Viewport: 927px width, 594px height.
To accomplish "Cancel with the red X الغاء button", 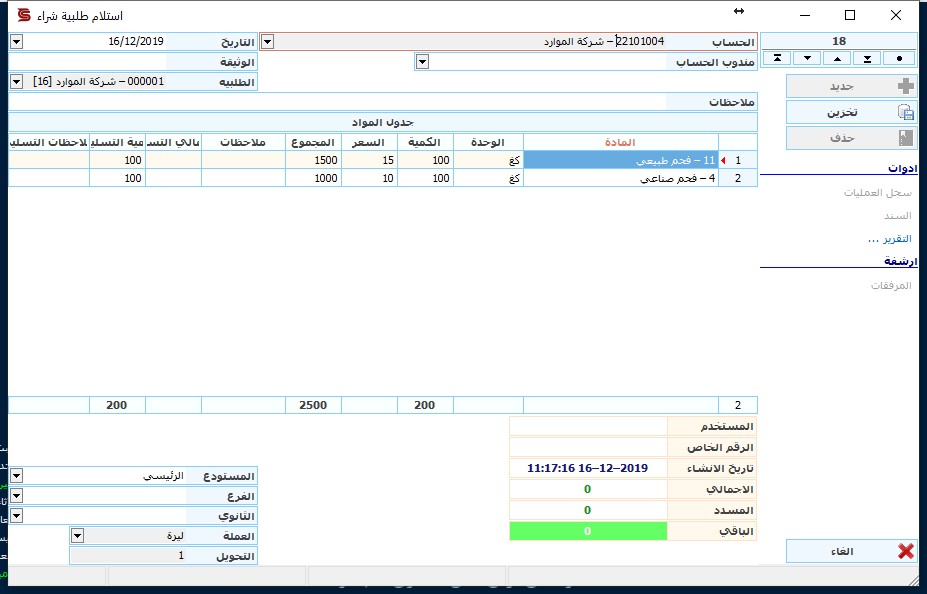I will (x=851, y=551).
